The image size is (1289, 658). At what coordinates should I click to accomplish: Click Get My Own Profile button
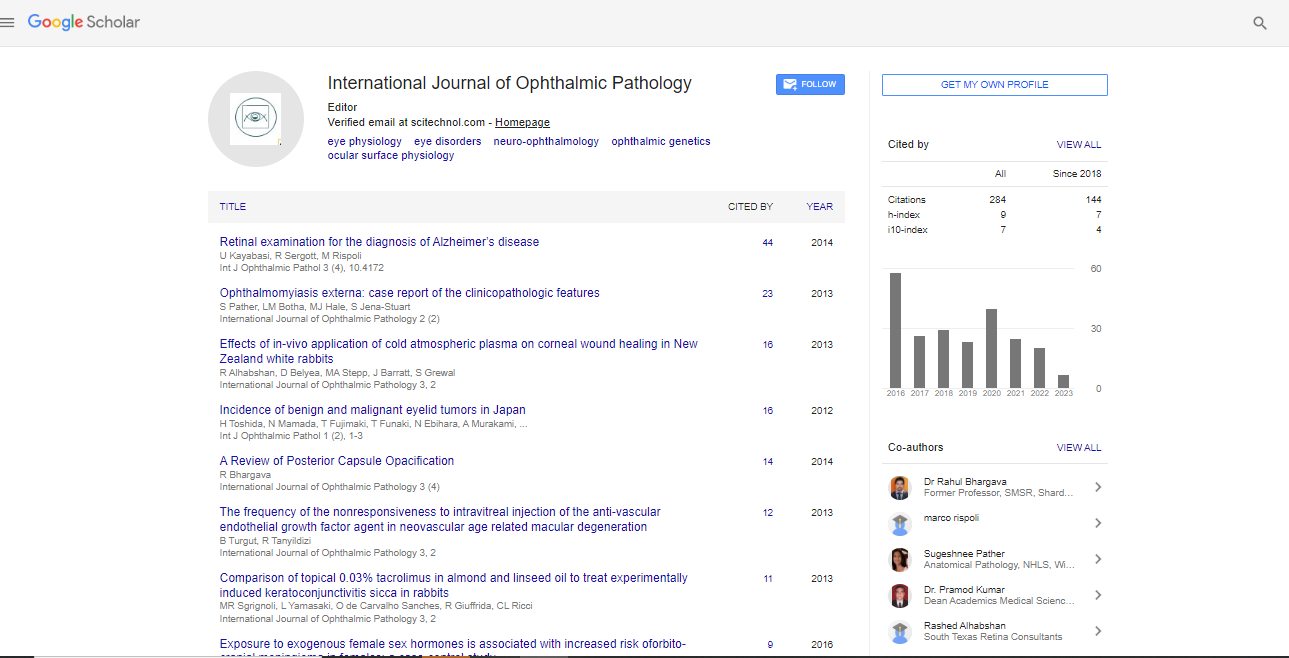(x=994, y=85)
